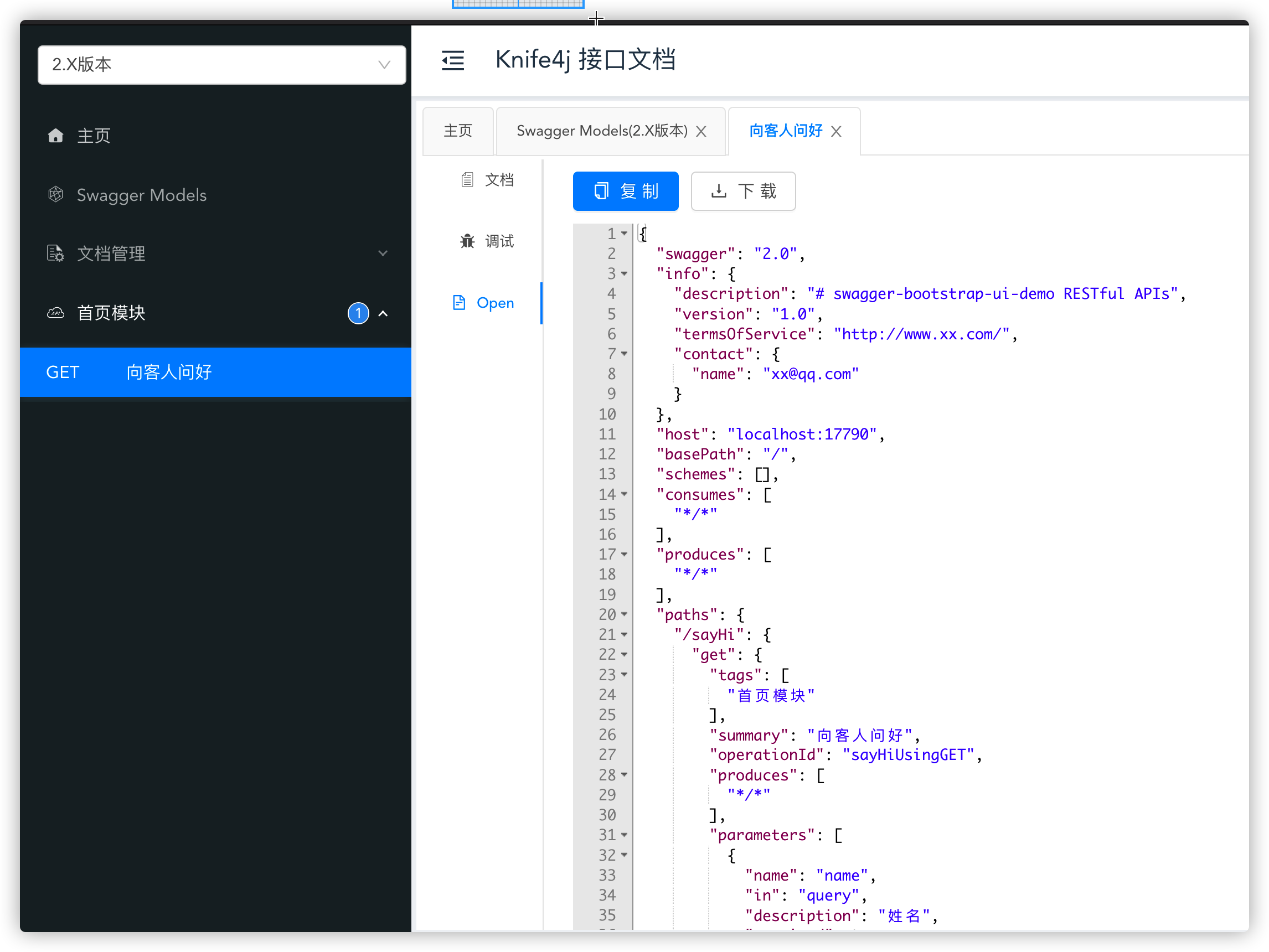Select the Open view icon
The image size is (1269, 952).
[x=459, y=303]
